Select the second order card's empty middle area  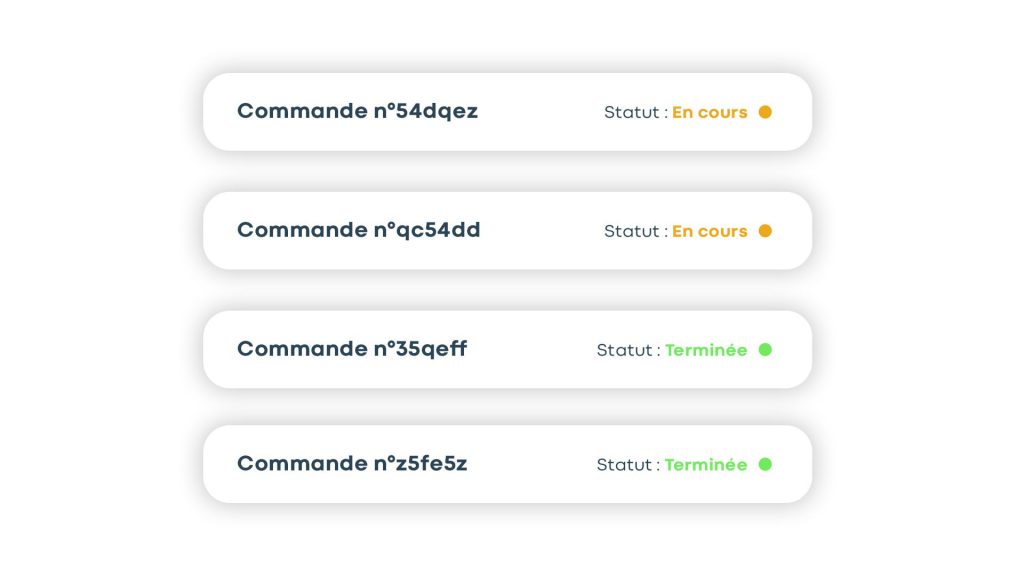pos(540,231)
